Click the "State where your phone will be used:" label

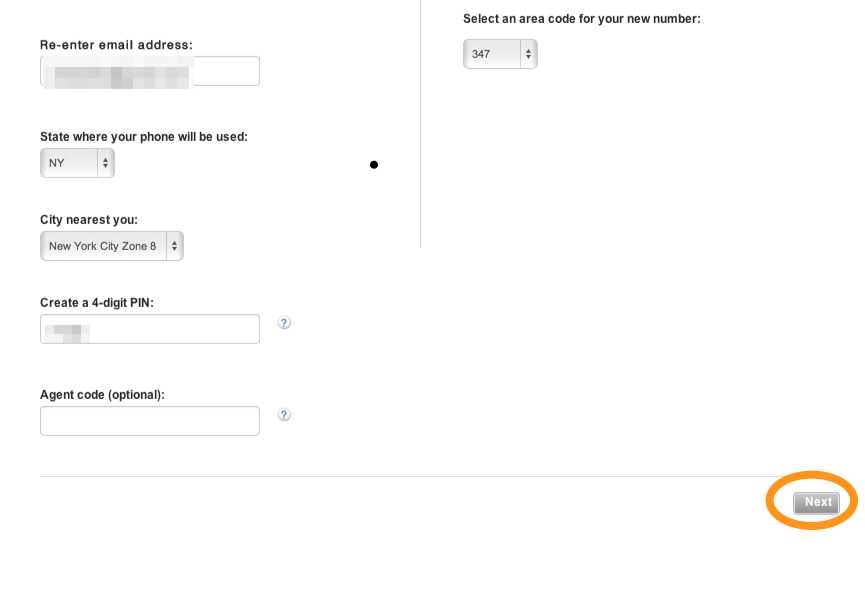[x=144, y=137]
